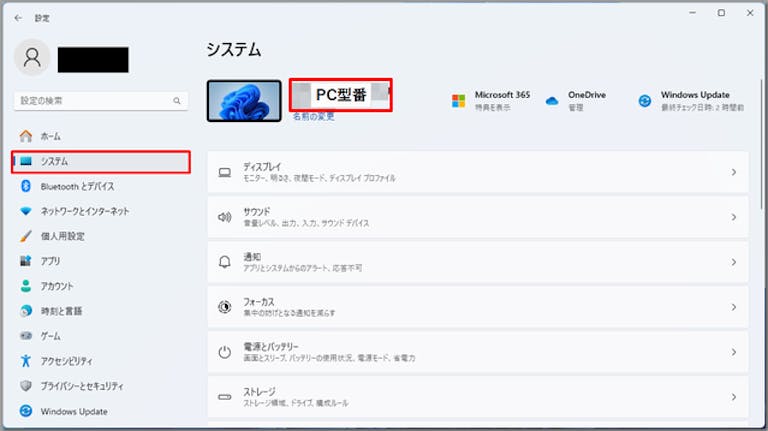Viewport: 768px width, 431px height.
Task: Expand the 通知 row chevron
Action: pos(734,262)
